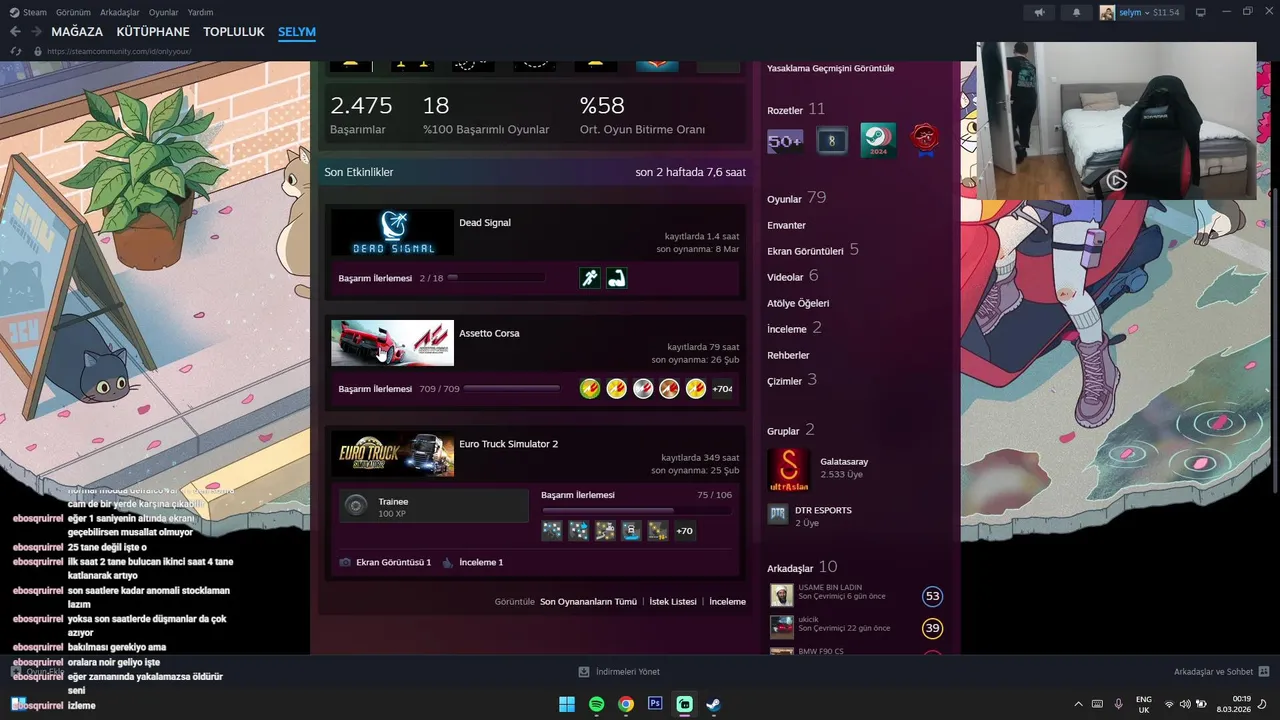Go forward with the right arrow

[36, 32]
